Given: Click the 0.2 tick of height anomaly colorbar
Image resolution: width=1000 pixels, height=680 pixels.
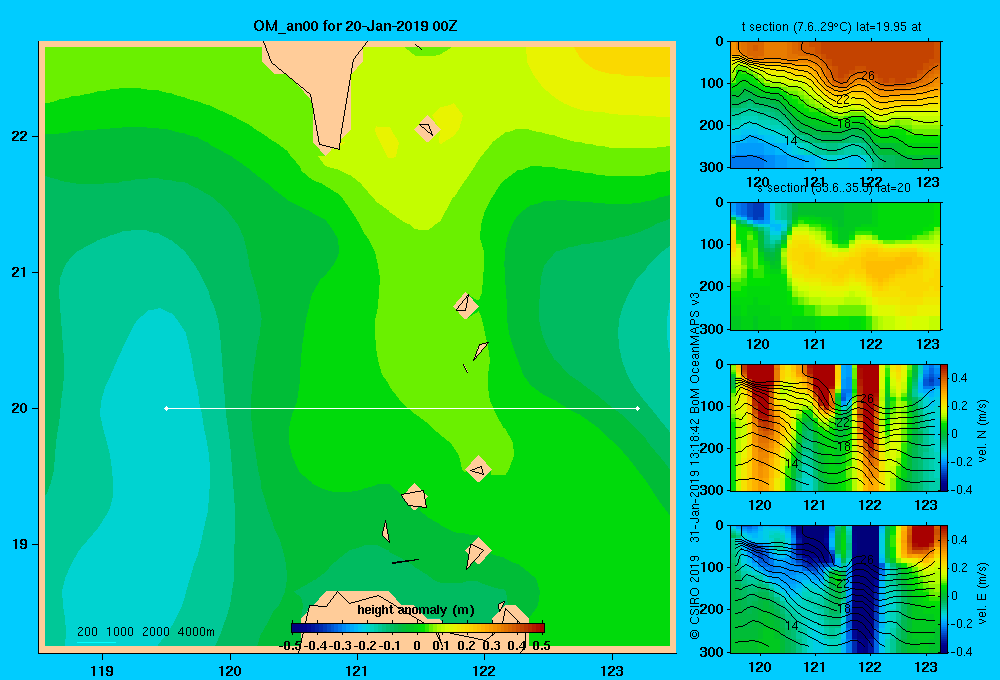Looking at the screenshot, I should [467, 646].
